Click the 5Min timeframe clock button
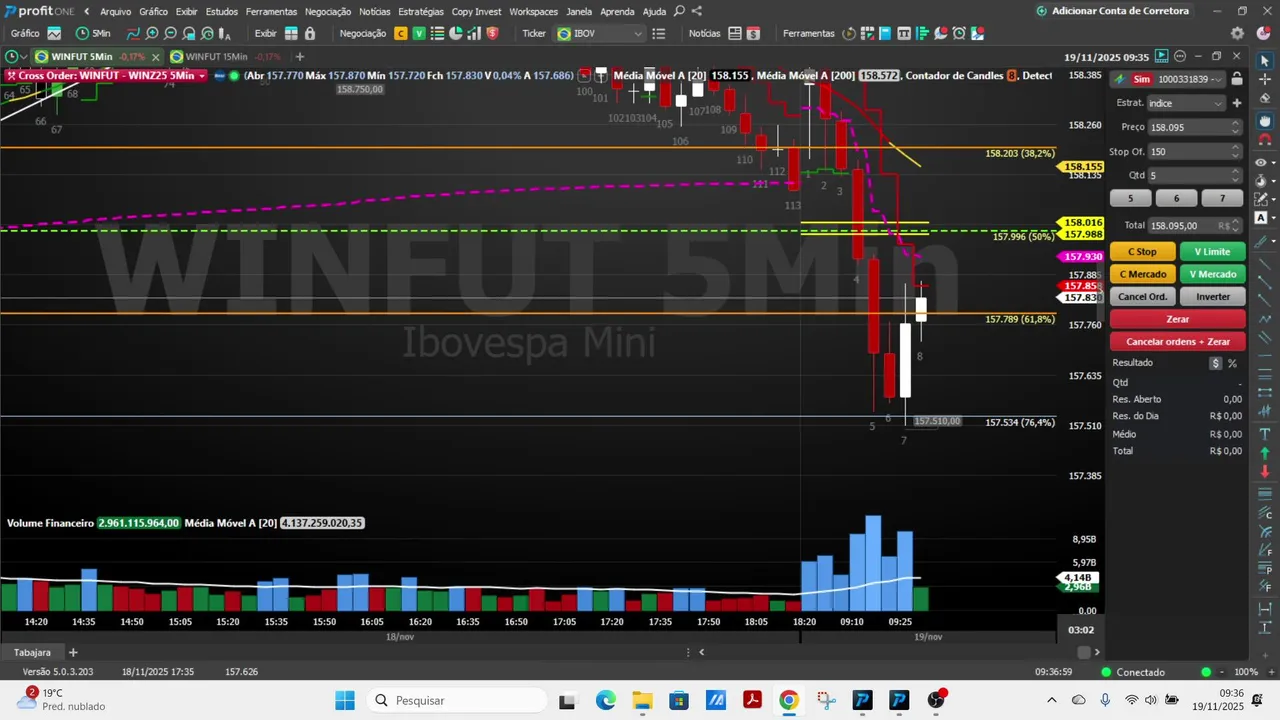Screen dimensions: 1280x720 93,33
